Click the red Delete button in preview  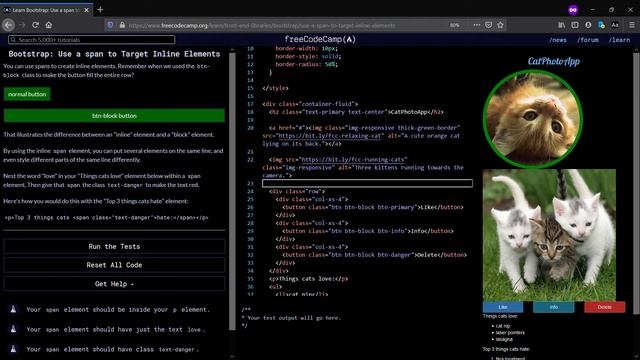(x=604, y=307)
